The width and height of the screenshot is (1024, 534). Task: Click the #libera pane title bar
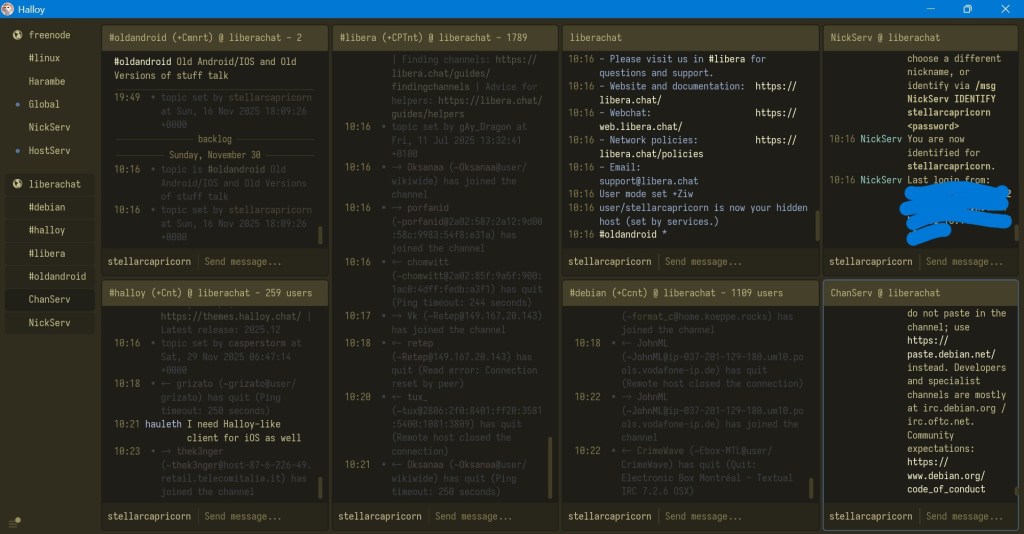coord(445,38)
